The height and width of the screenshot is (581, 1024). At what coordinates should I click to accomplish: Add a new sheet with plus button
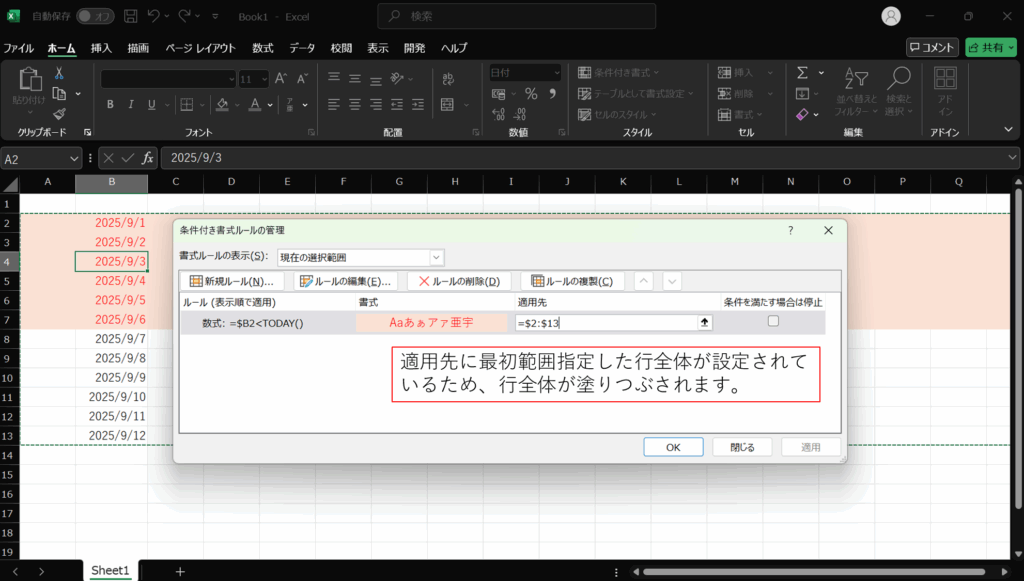click(x=180, y=571)
